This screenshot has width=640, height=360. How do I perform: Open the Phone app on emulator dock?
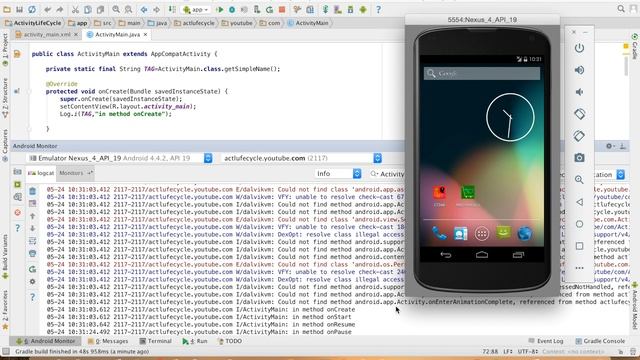(439, 233)
